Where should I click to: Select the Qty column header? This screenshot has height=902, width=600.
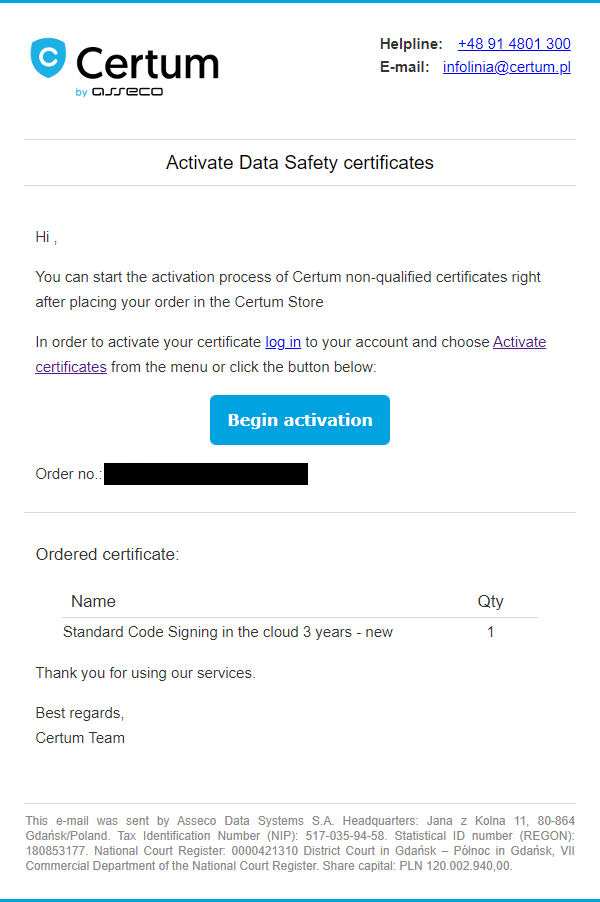490,602
